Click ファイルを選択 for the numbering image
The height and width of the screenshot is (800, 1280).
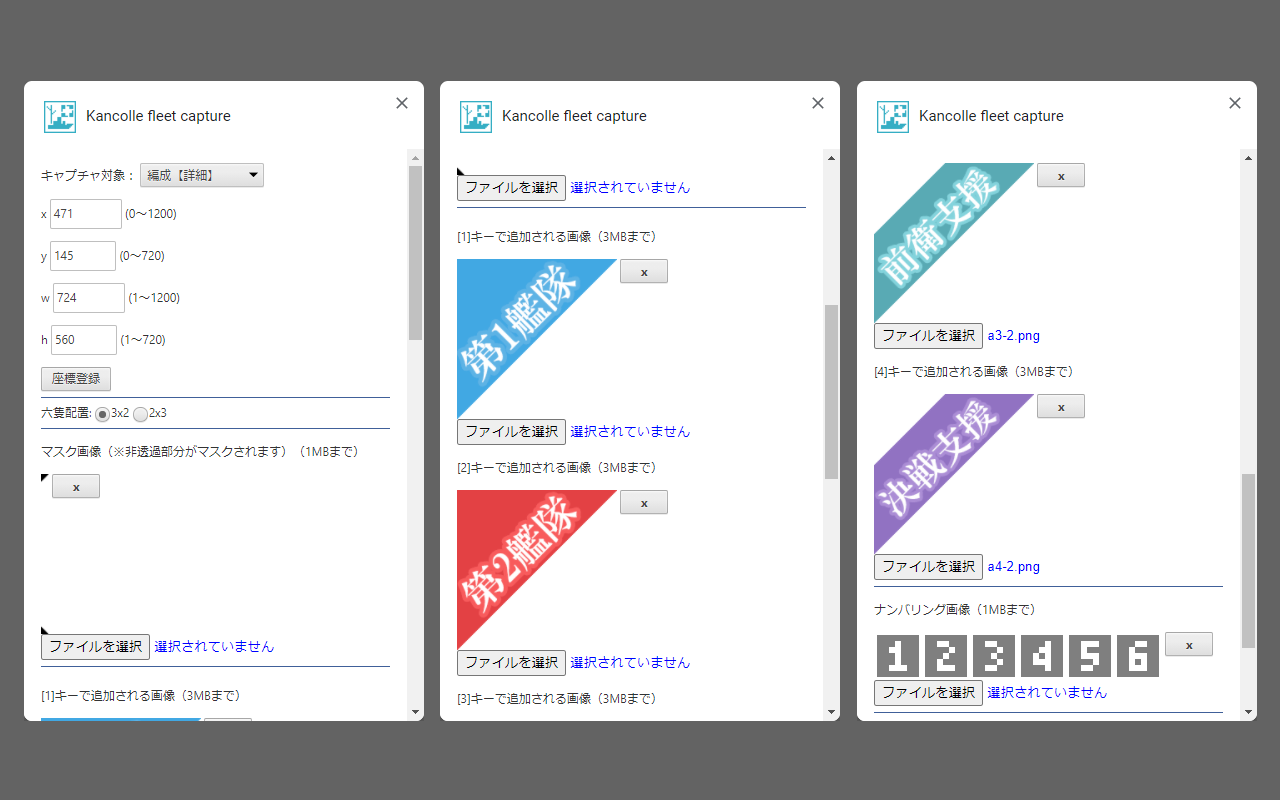pyautogui.click(x=928, y=692)
